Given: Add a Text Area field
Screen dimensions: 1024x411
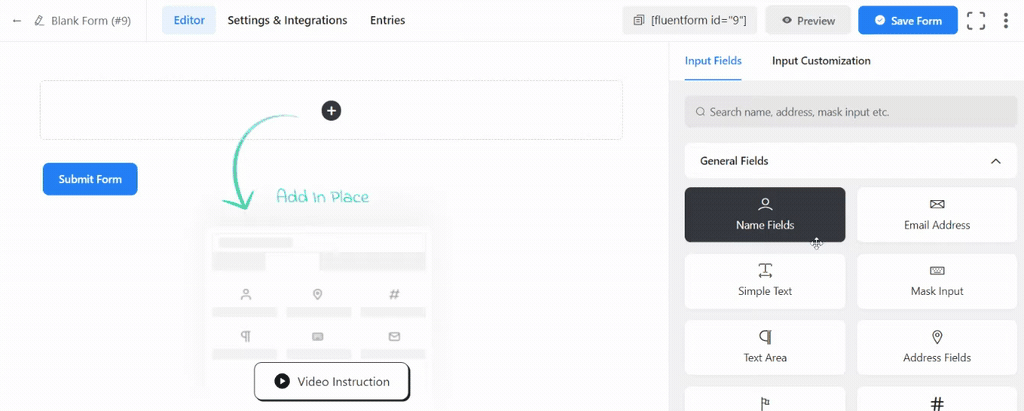Looking at the screenshot, I should [765, 346].
